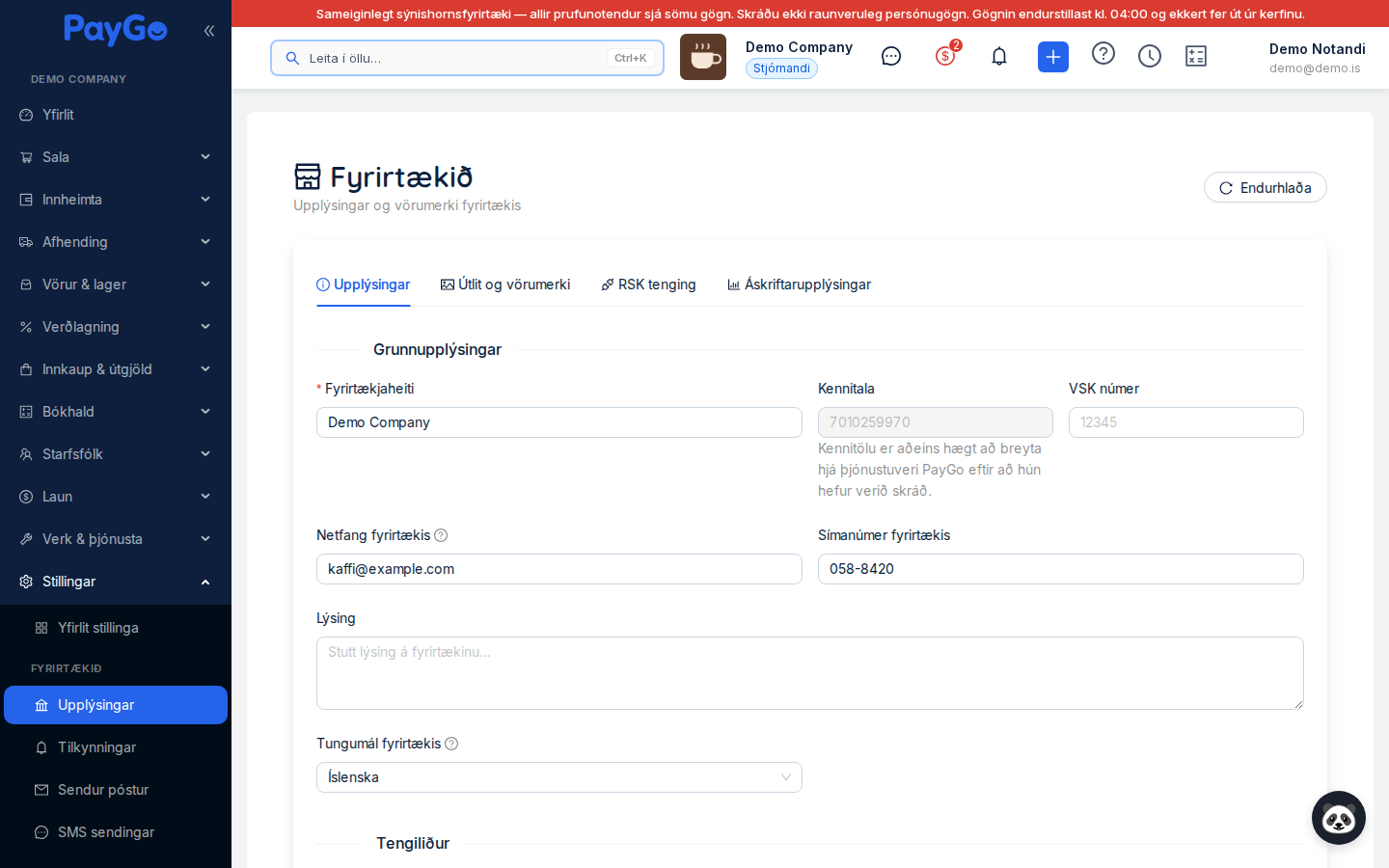Collapse the Stillingar menu
The image size is (1389, 868).
tap(116, 582)
